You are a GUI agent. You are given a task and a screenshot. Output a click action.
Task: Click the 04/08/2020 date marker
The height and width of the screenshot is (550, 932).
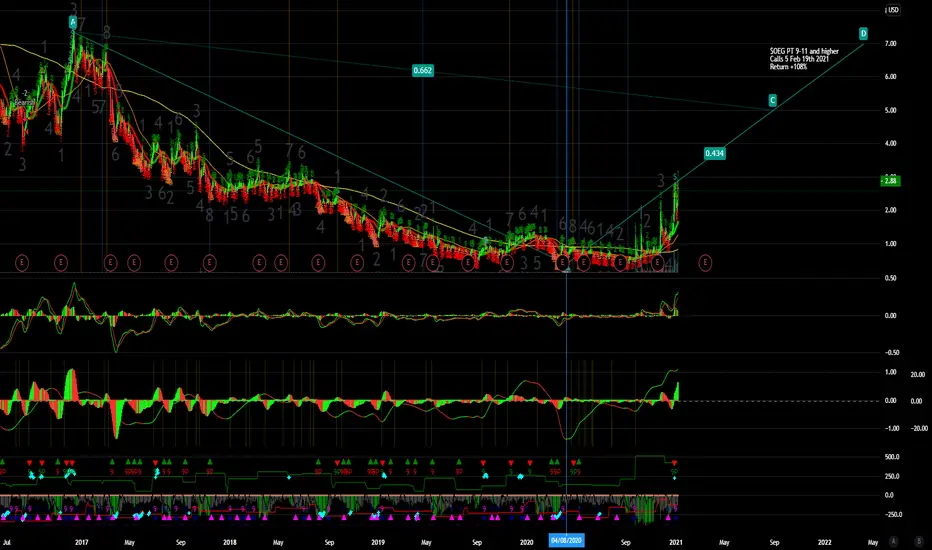566,540
